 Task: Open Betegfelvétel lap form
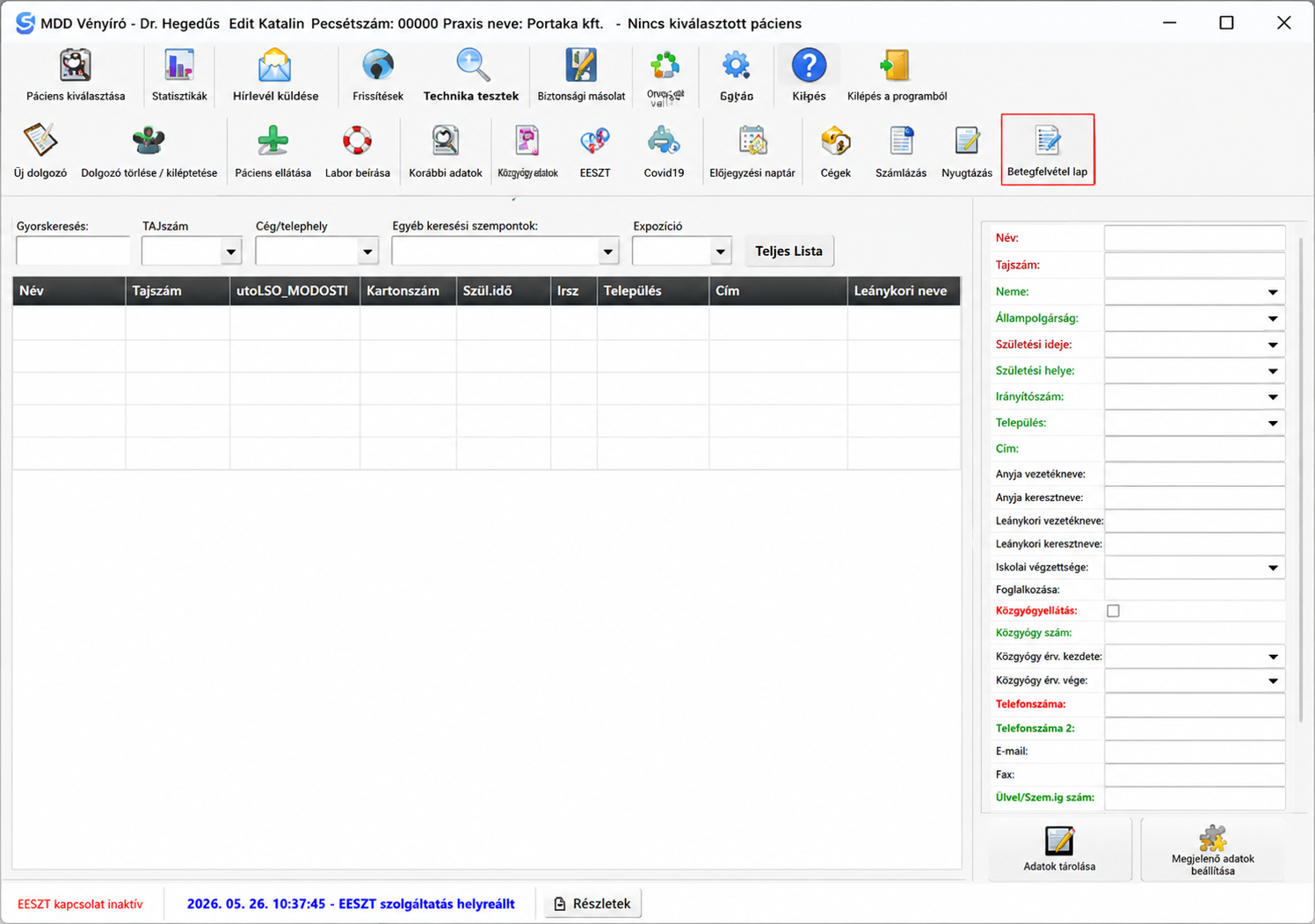click(x=1048, y=149)
